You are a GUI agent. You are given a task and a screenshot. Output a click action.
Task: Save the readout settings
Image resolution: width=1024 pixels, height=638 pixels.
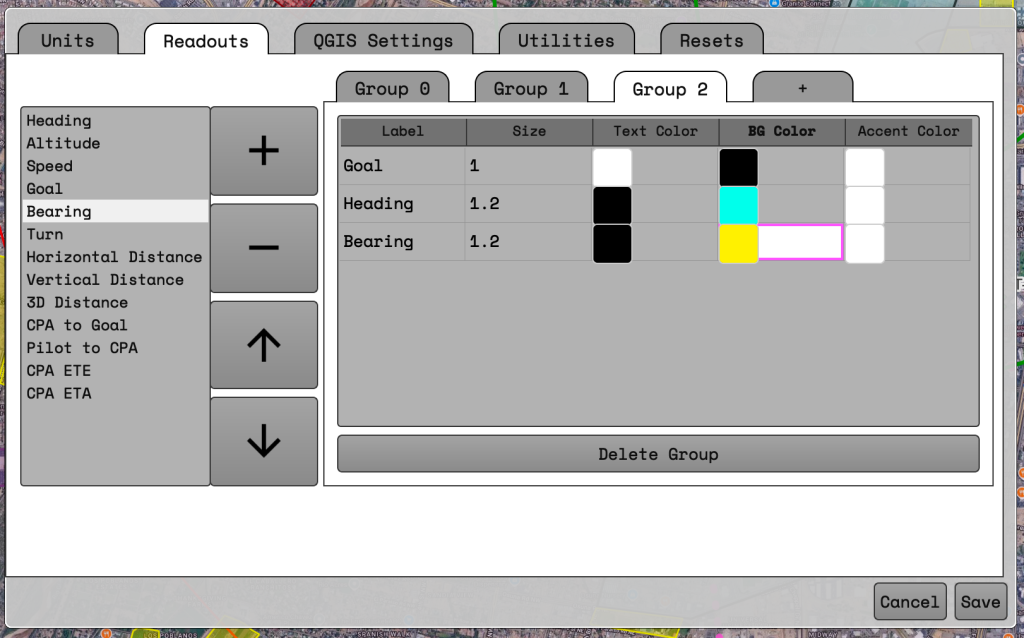coord(980,602)
